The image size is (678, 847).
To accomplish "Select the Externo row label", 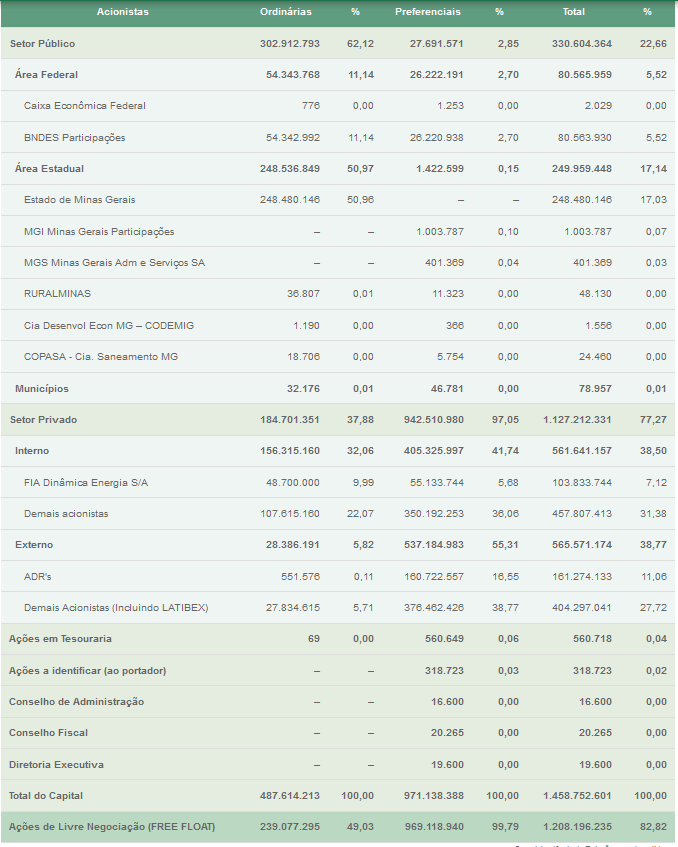I will (x=34, y=545).
